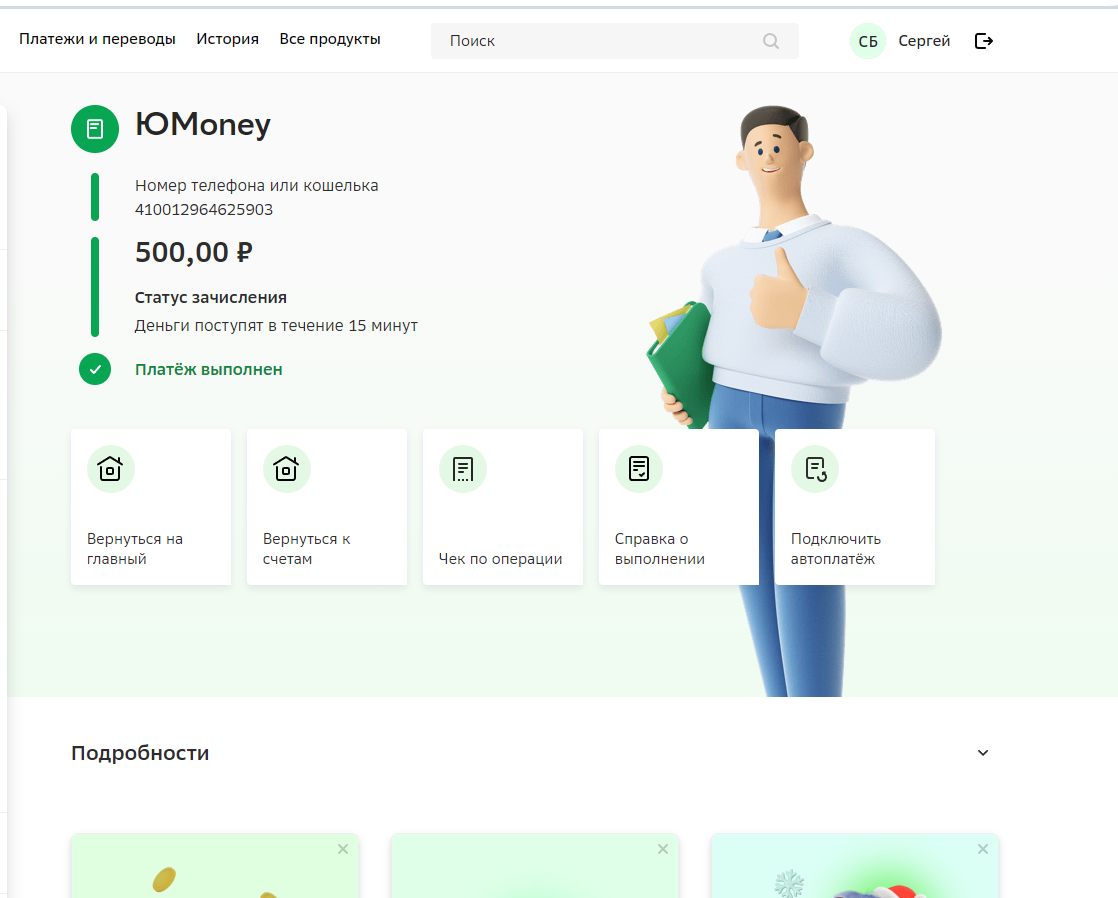Click Платёж выполнен status text

pyautogui.click(x=209, y=369)
